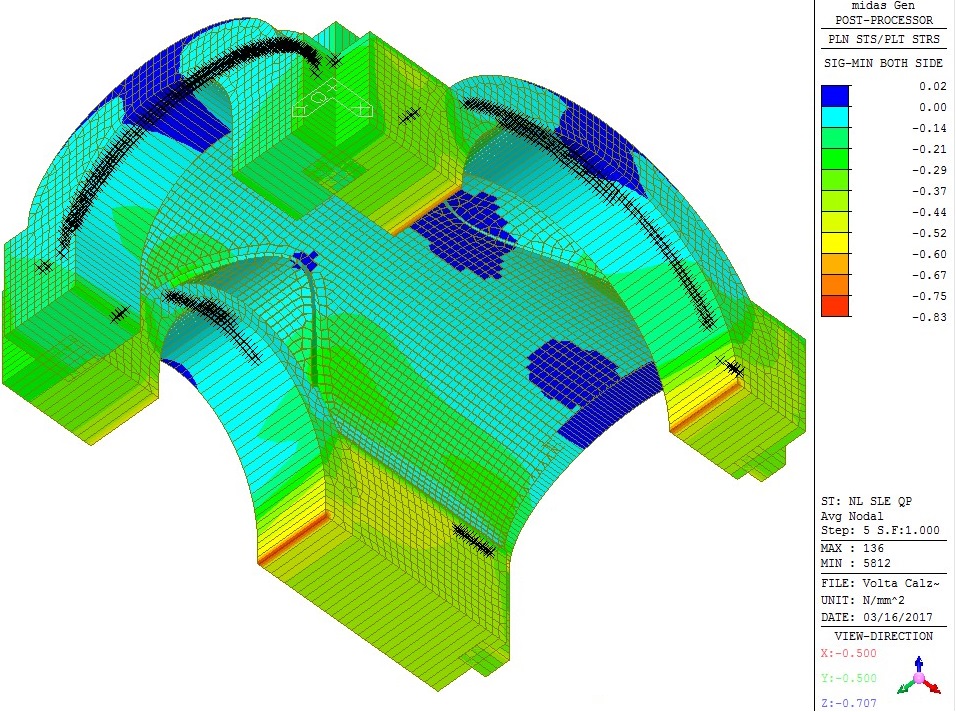Click the -0.21 legend value
The height and width of the screenshot is (712, 956).
coord(929,149)
